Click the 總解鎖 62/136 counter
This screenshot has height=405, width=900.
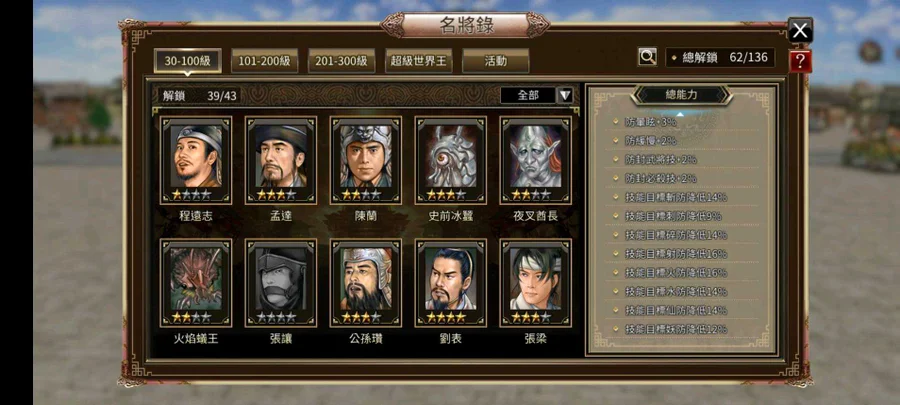click(x=720, y=57)
